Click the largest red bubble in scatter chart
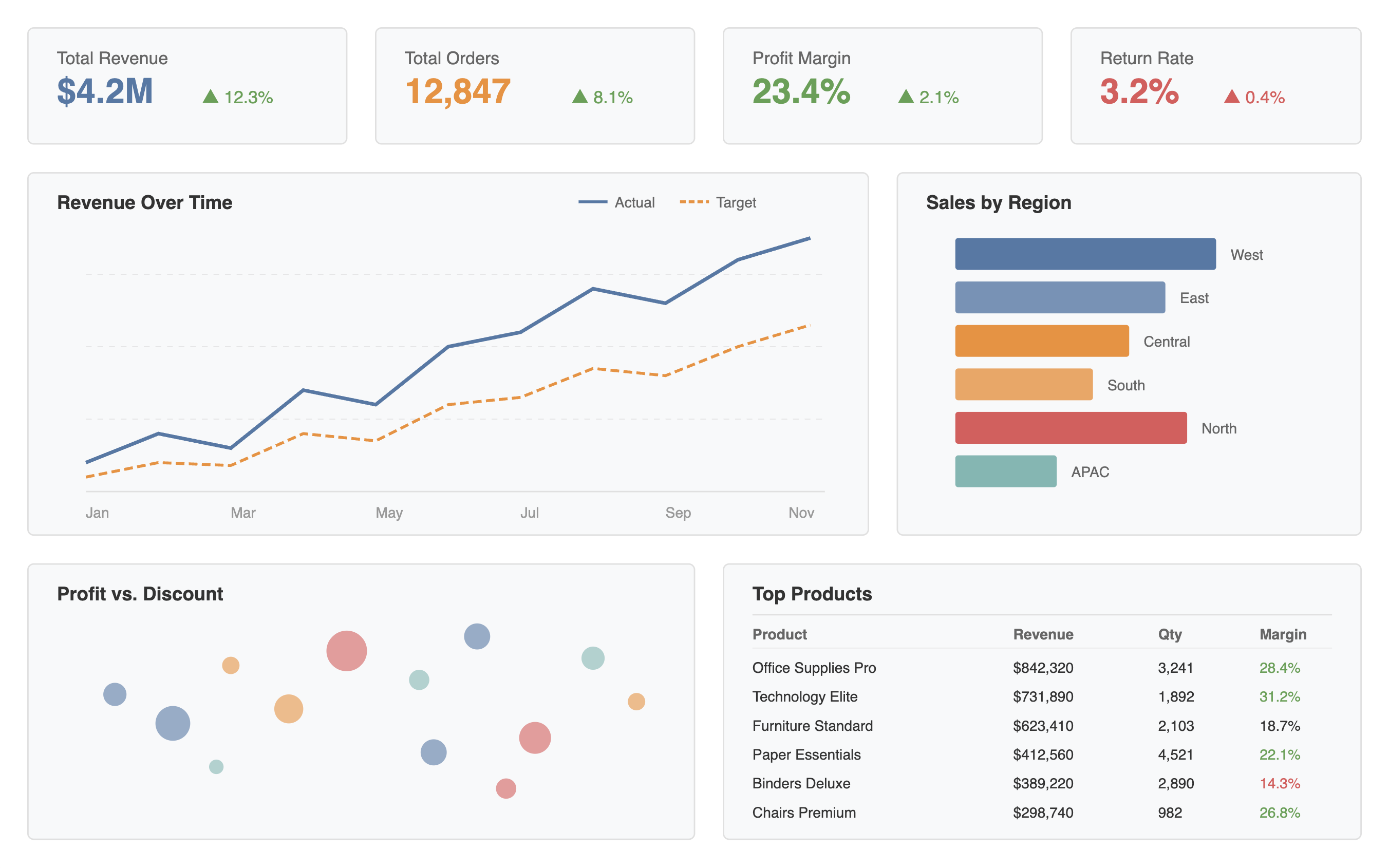The image size is (1389, 868). pyautogui.click(x=347, y=650)
